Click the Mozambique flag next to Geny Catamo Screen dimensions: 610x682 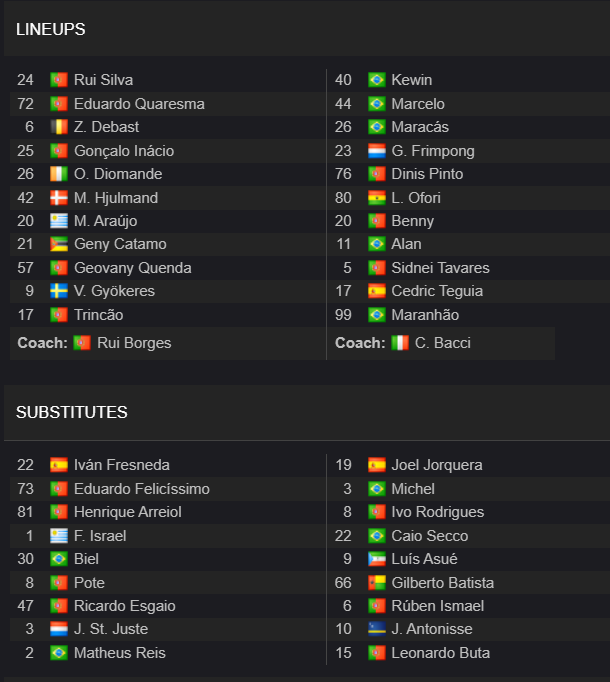tap(59, 244)
